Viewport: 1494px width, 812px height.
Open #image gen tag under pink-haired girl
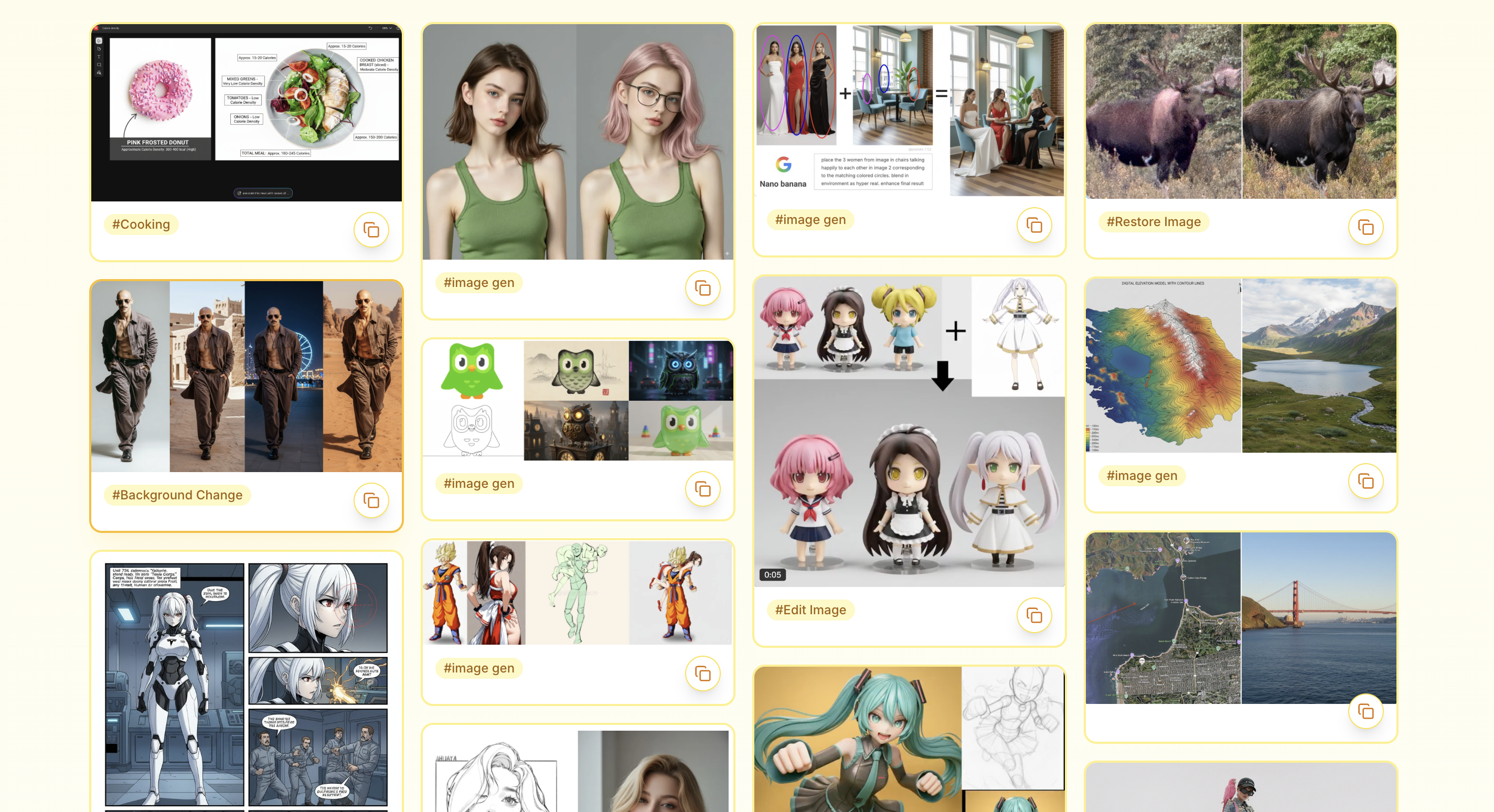[x=479, y=282]
